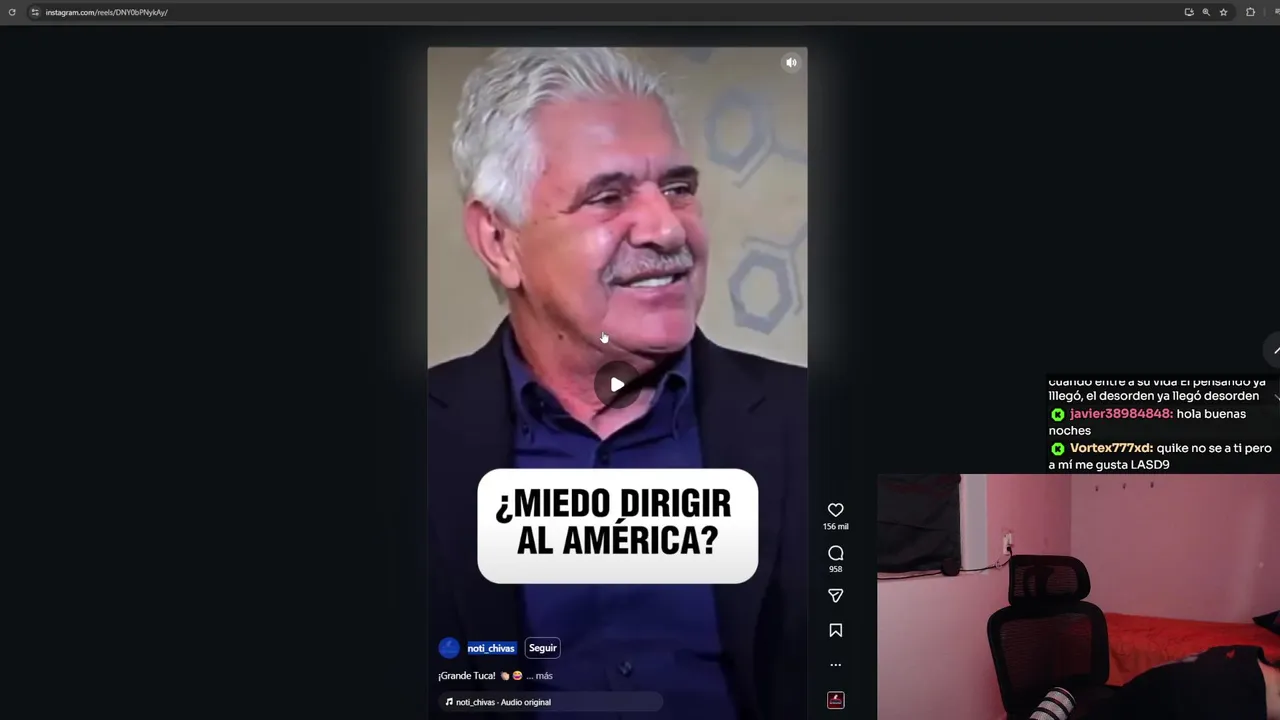Click the '156 mil' likes count
The image size is (1280, 720).
835,527
